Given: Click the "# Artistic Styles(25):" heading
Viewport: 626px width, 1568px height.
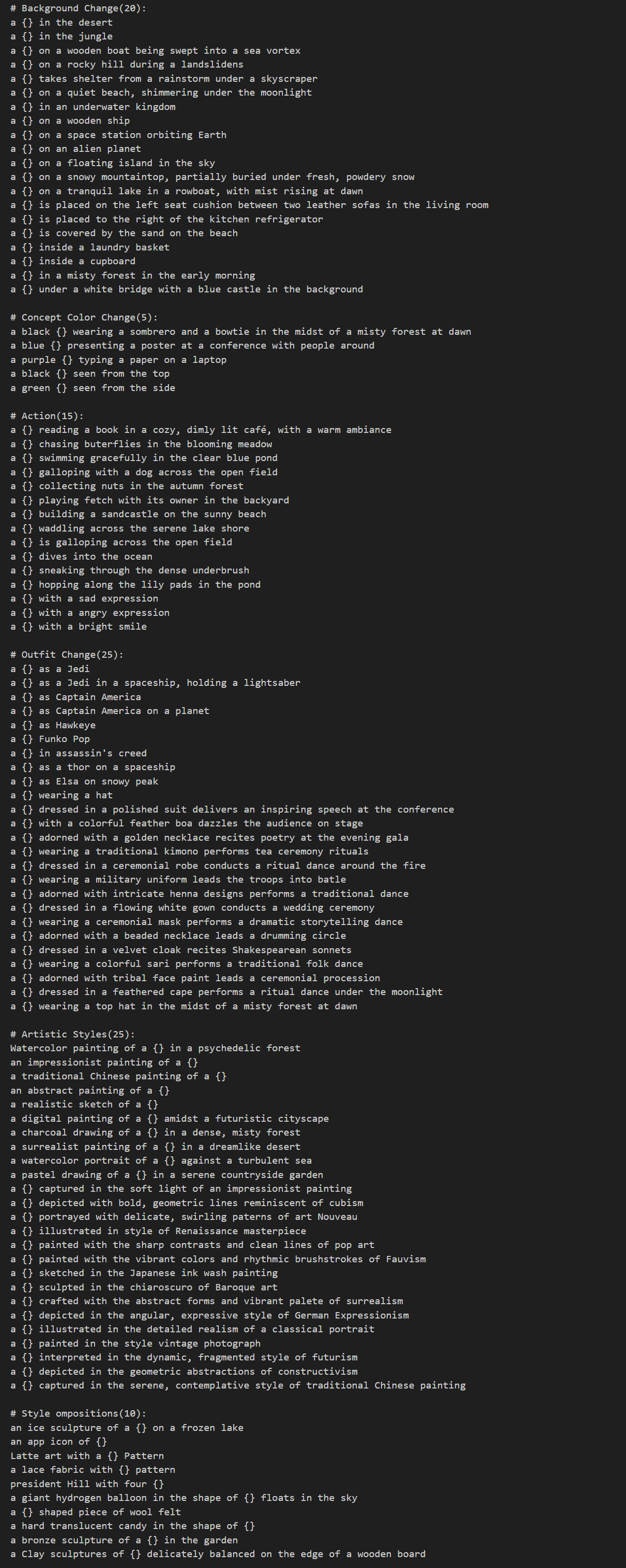Looking at the screenshot, I should pyautogui.click(x=72, y=1034).
